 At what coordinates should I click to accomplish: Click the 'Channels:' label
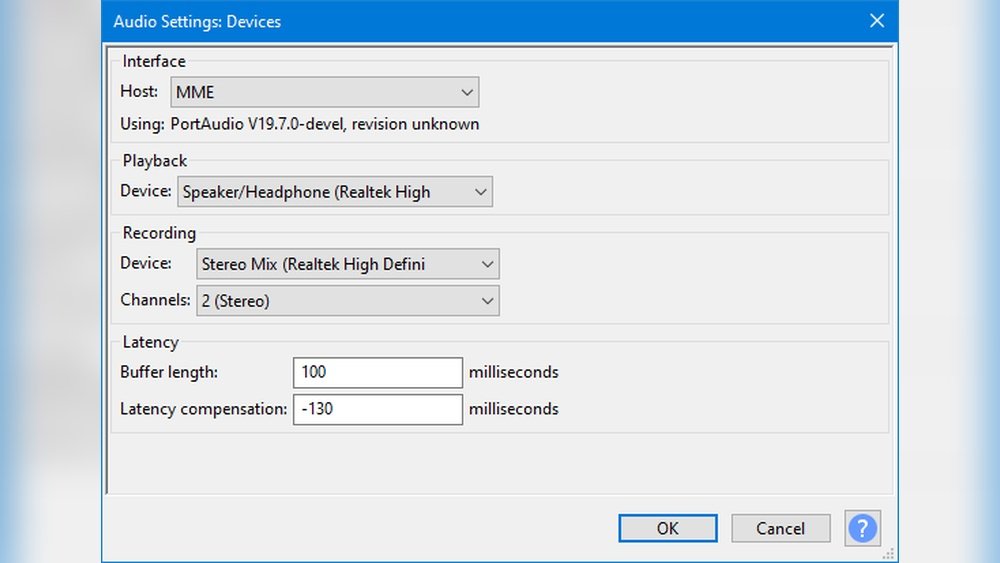(x=155, y=300)
